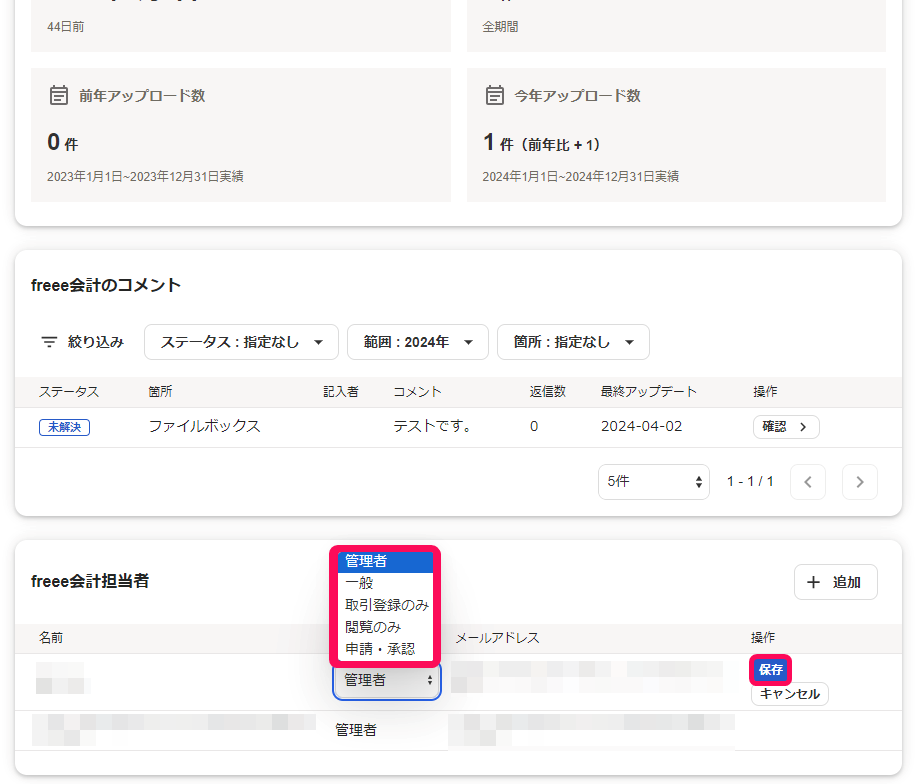Click calendar icon beside 今年アップロード数
This screenshot has height=784, width=919.
tap(495, 95)
